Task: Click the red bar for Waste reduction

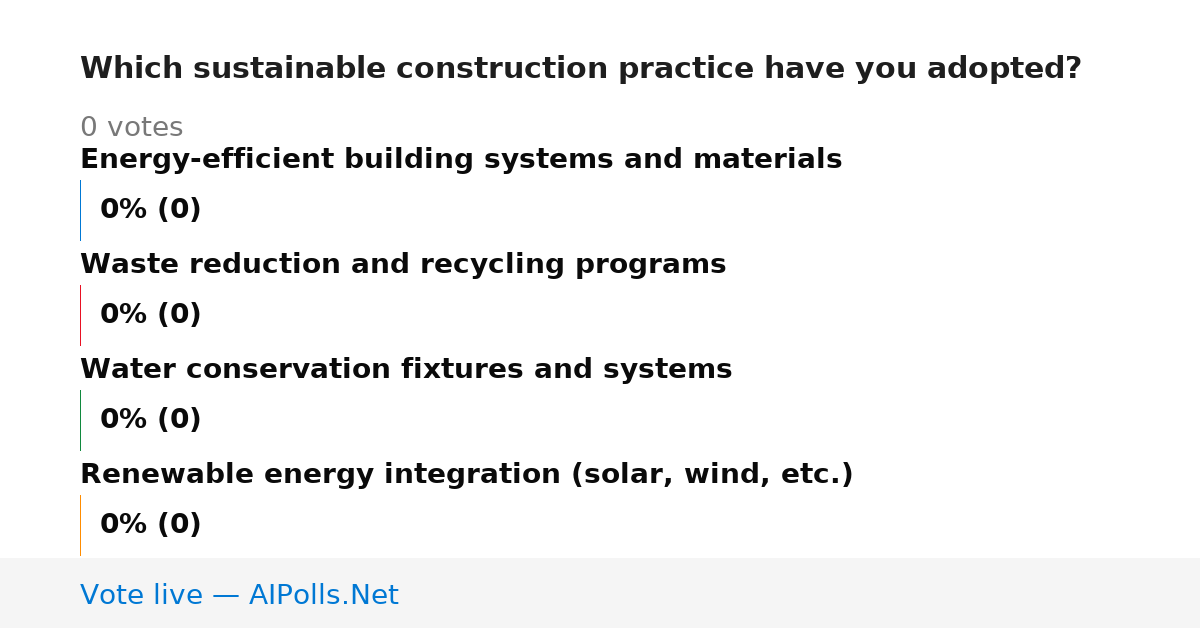Action: [80, 315]
